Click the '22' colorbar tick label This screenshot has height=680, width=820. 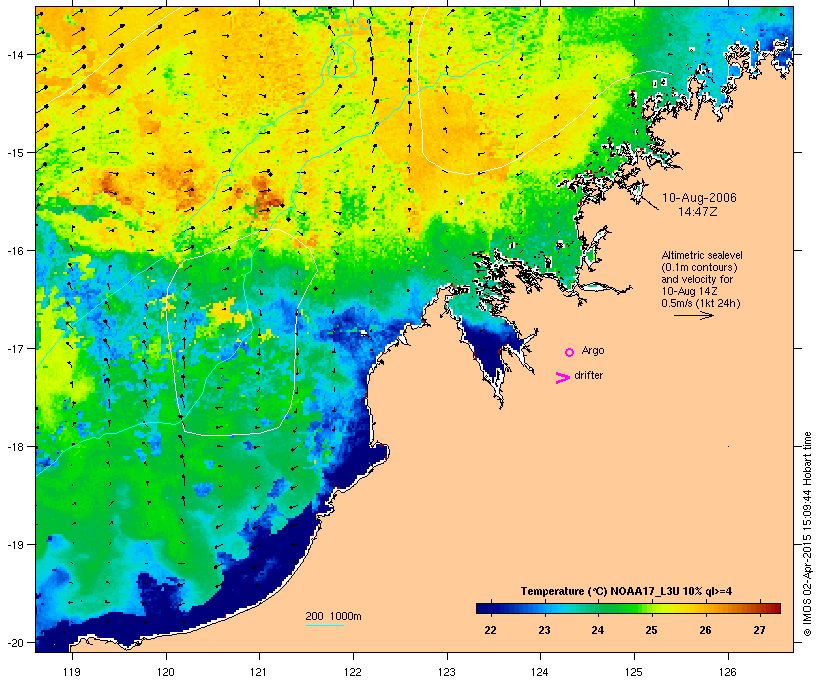pyautogui.click(x=490, y=630)
